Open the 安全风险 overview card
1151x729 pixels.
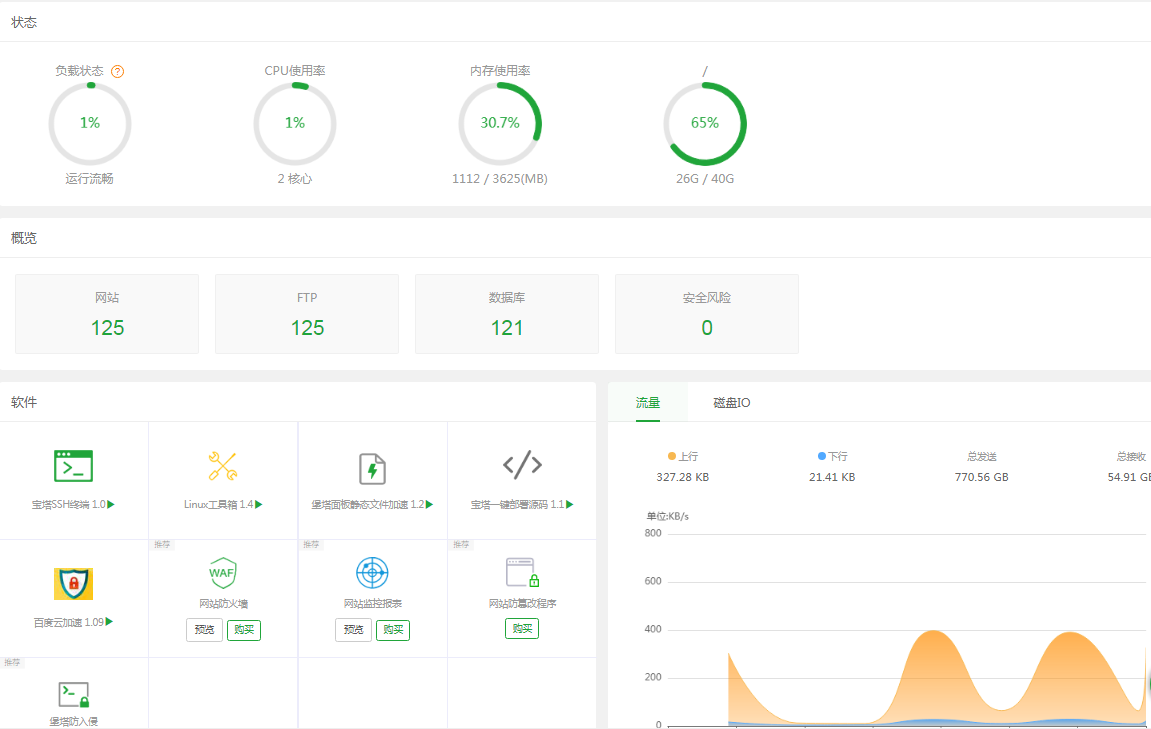[x=707, y=314]
